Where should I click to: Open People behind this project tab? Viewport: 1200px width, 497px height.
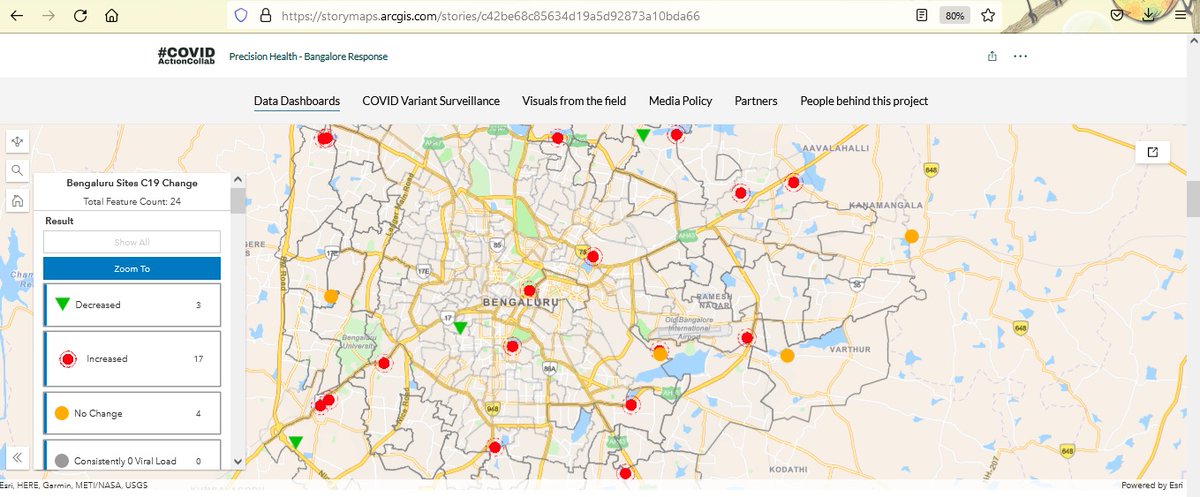(864, 101)
